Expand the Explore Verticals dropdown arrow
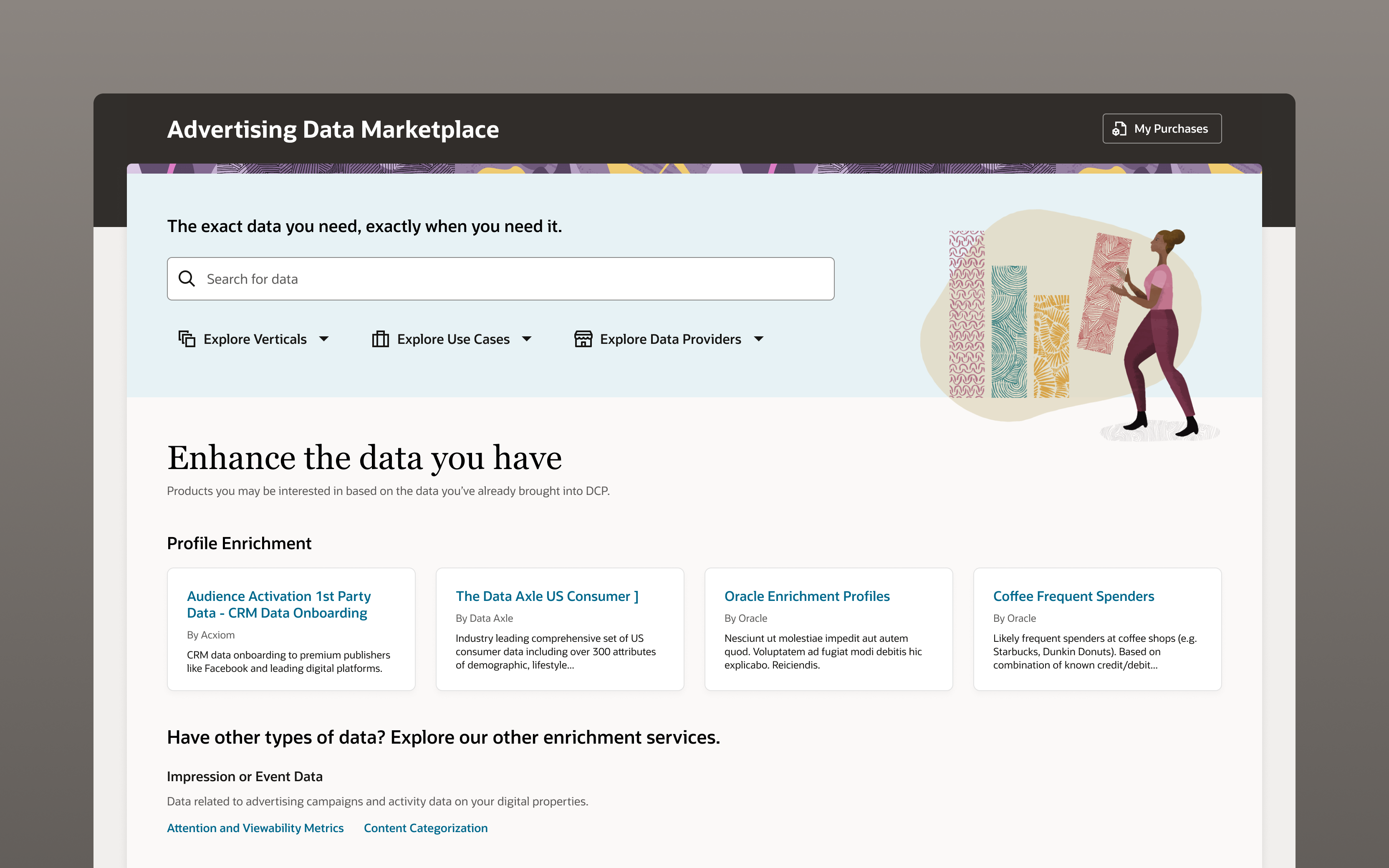This screenshot has width=1389, height=868. click(x=324, y=339)
